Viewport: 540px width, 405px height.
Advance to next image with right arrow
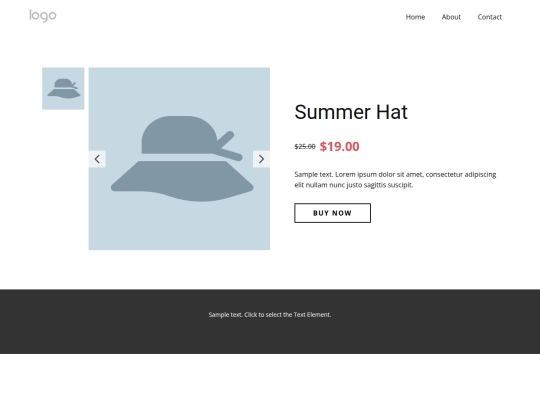[261, 159]
